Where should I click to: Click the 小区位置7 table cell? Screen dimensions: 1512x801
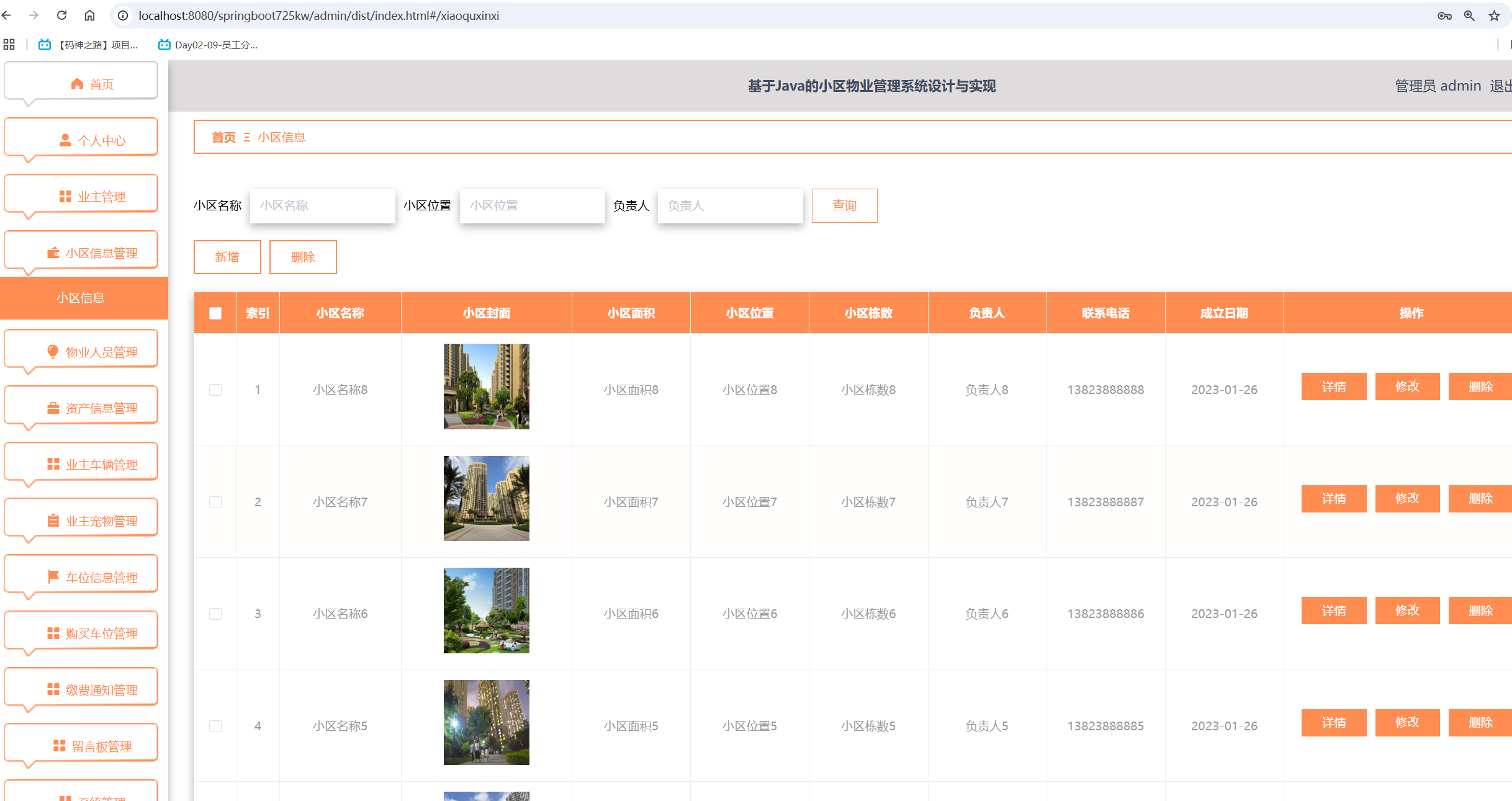[750, 502]
